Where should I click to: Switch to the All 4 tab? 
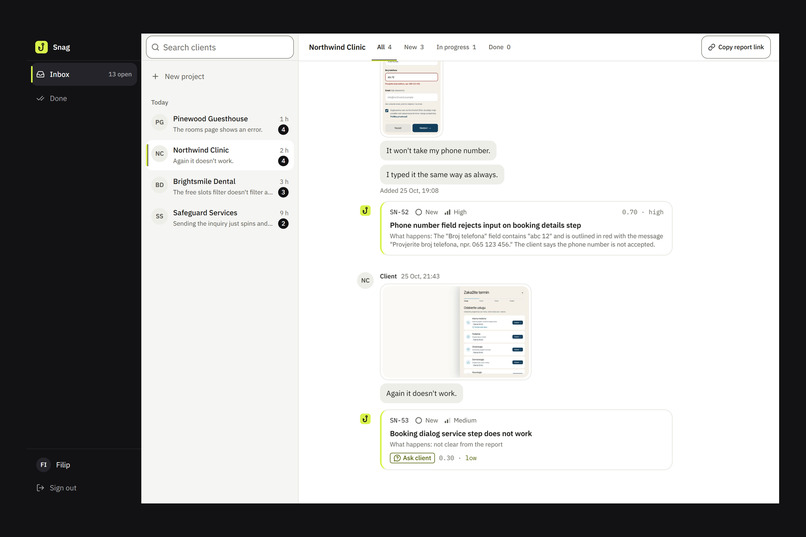pos(384,47)
